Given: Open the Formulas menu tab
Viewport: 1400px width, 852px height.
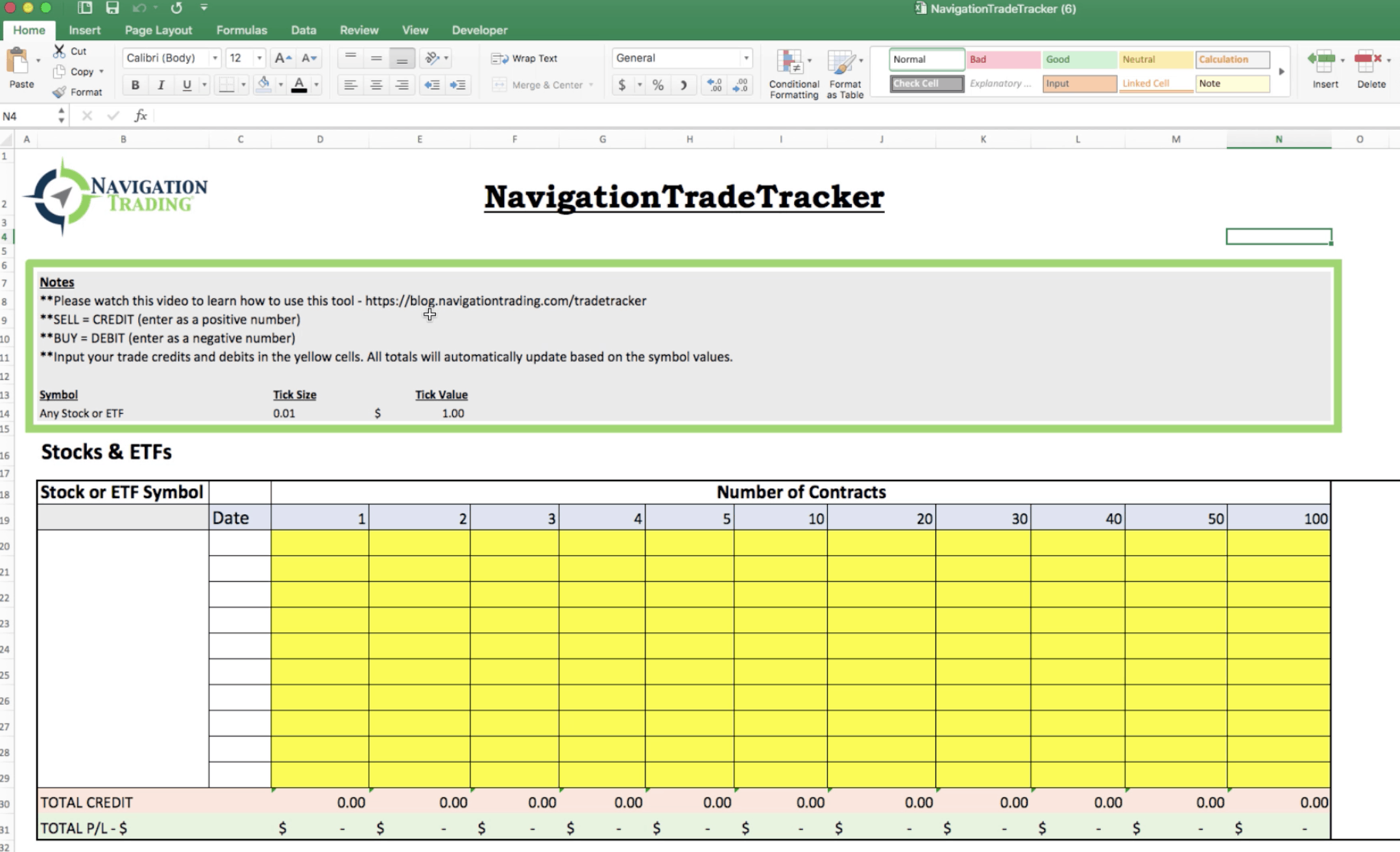Looking at the screenshot, I should (x=240, y=30).
